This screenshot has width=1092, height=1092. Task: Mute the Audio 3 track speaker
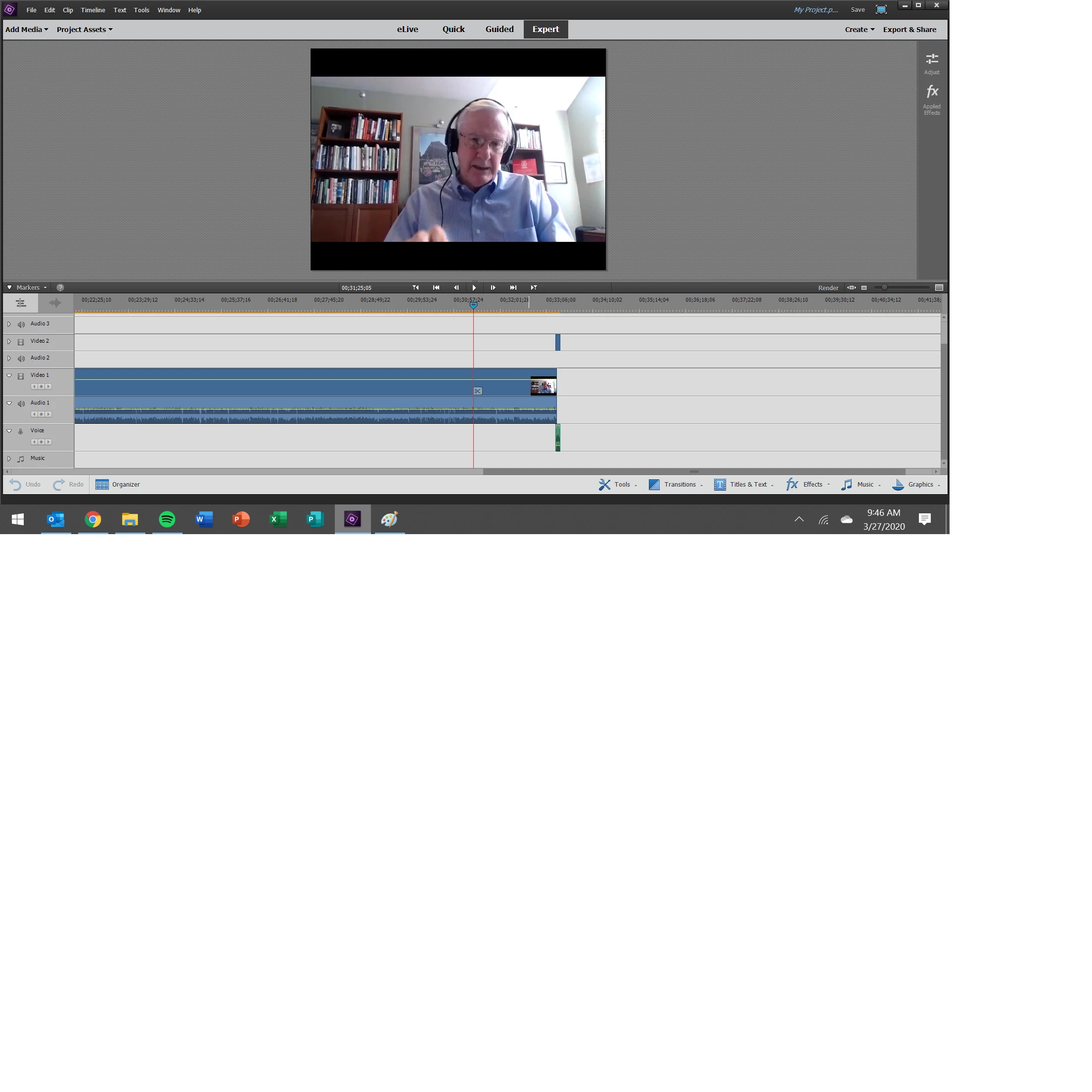21,324
